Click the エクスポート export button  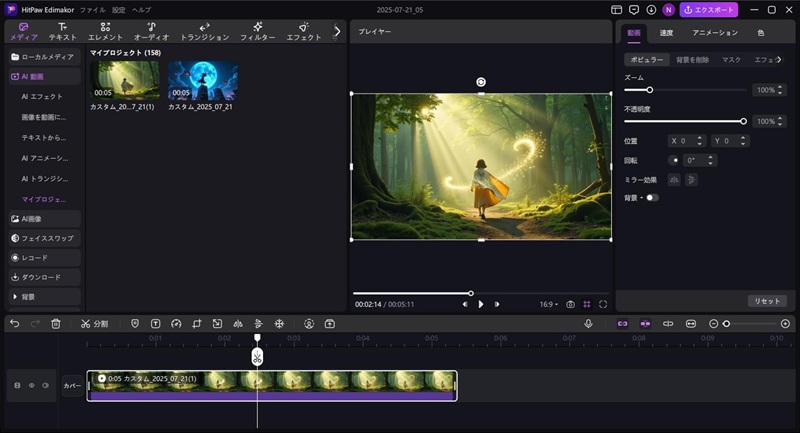point(709,10)
